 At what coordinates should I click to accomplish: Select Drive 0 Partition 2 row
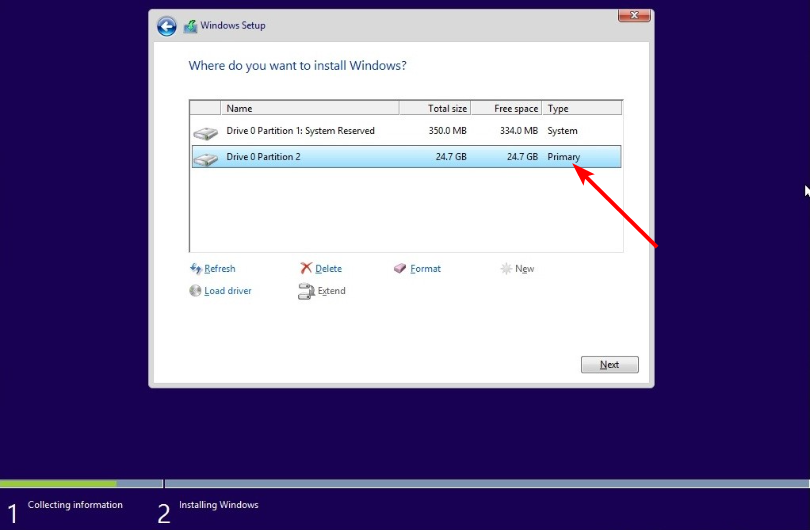[x=406, y=157]
